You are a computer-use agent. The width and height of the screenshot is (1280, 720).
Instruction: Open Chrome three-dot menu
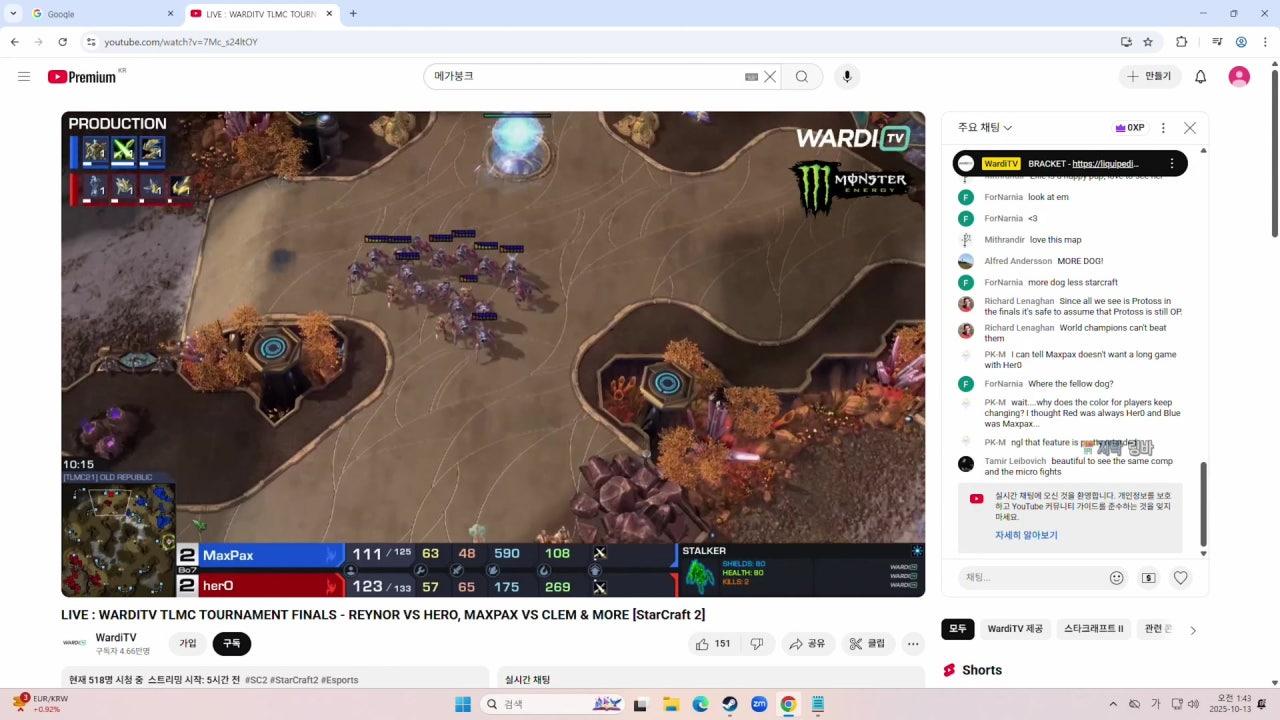(1264, 42)
